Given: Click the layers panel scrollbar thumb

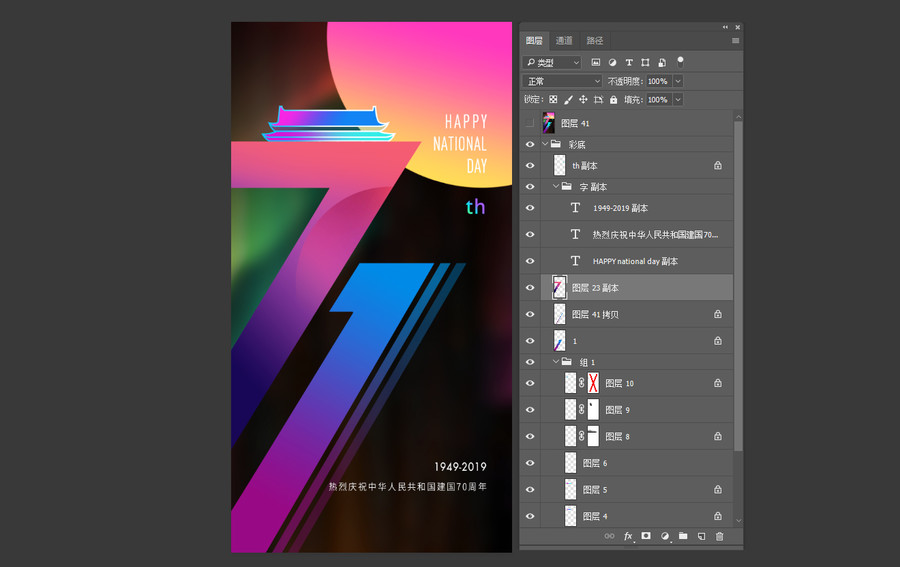Looking at the screenshot, I should [x=738, y=285].
